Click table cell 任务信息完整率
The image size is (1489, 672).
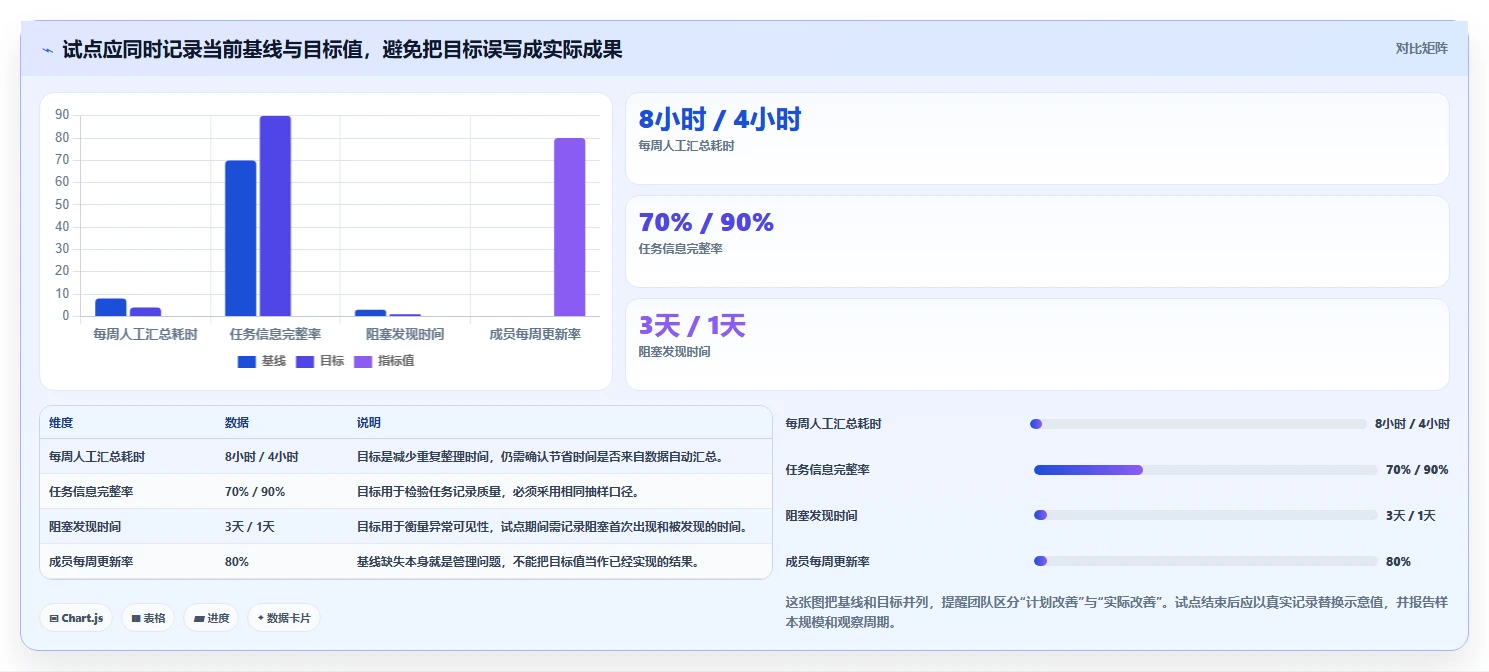[x=91, y=492]
